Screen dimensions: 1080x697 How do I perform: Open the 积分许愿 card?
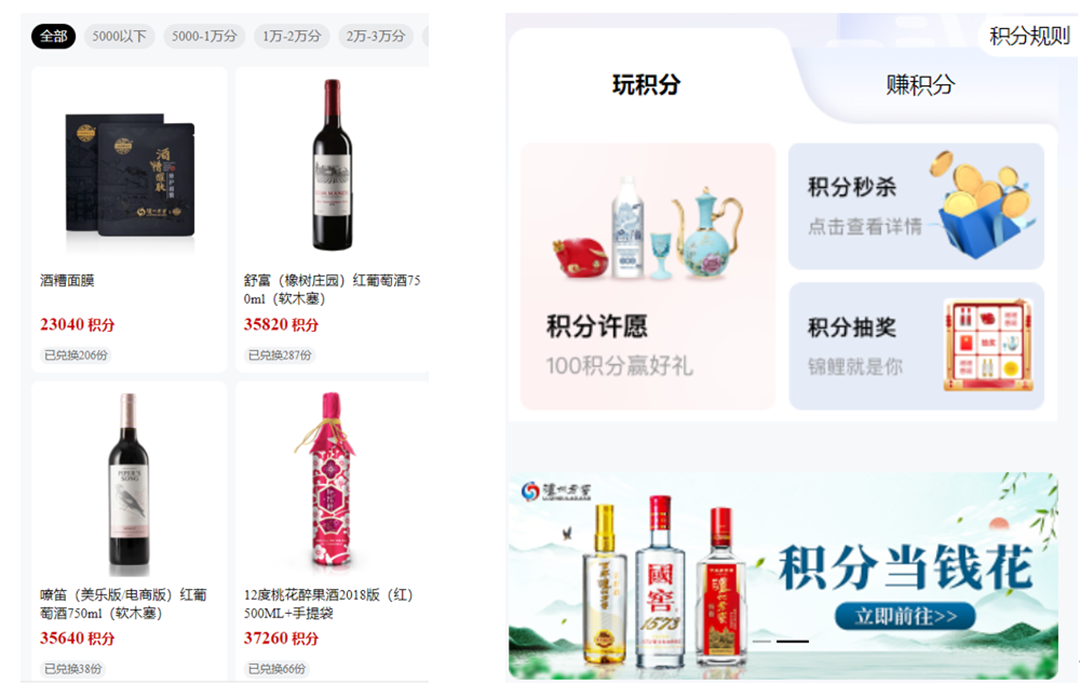pyautogui.click(x=648, y=276)
